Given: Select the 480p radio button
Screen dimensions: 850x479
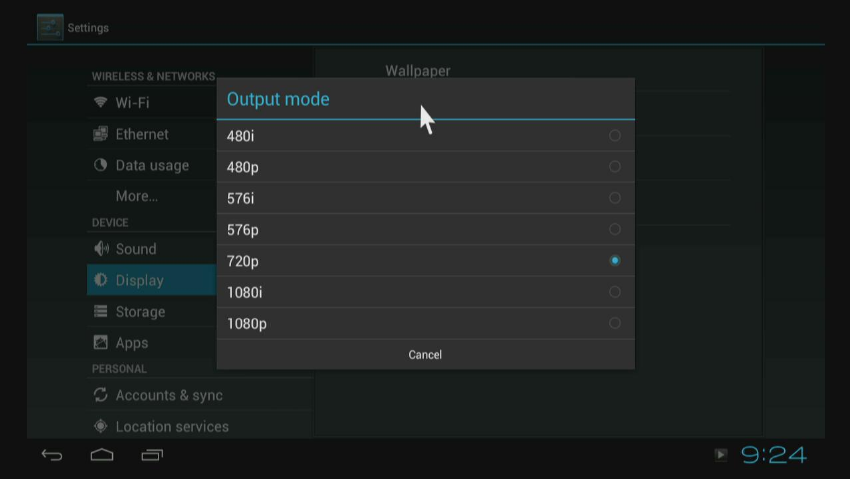Looking at the screenshot, I should 614,166.
